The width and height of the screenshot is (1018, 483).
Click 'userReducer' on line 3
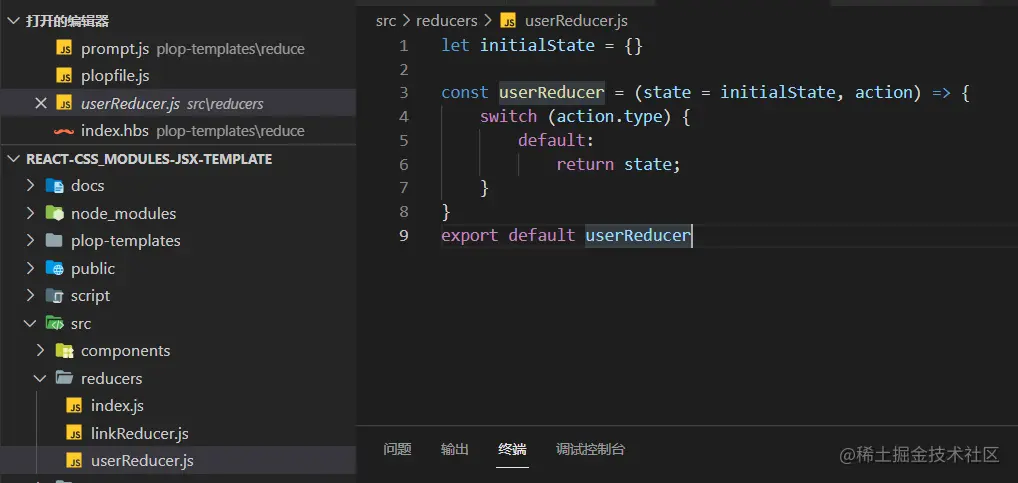click(552, 93)
